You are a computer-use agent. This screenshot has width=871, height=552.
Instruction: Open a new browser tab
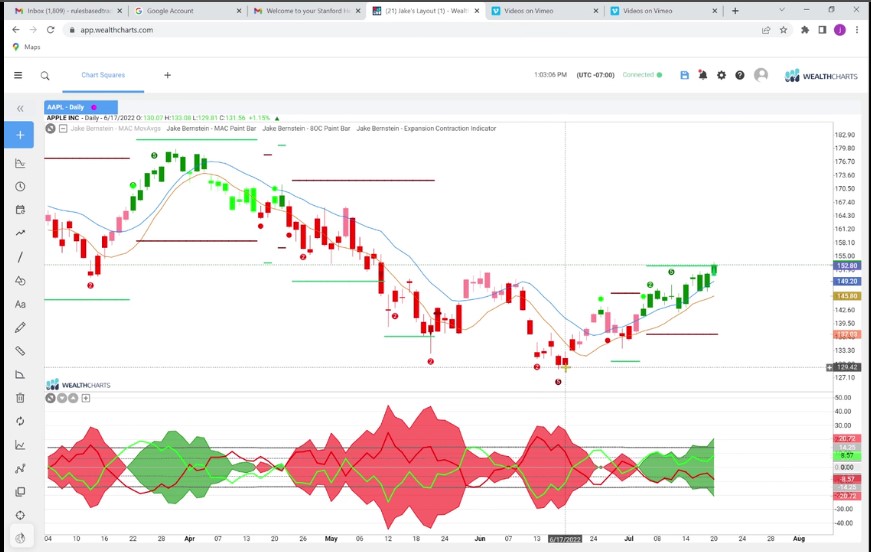[x=735, y=11]
